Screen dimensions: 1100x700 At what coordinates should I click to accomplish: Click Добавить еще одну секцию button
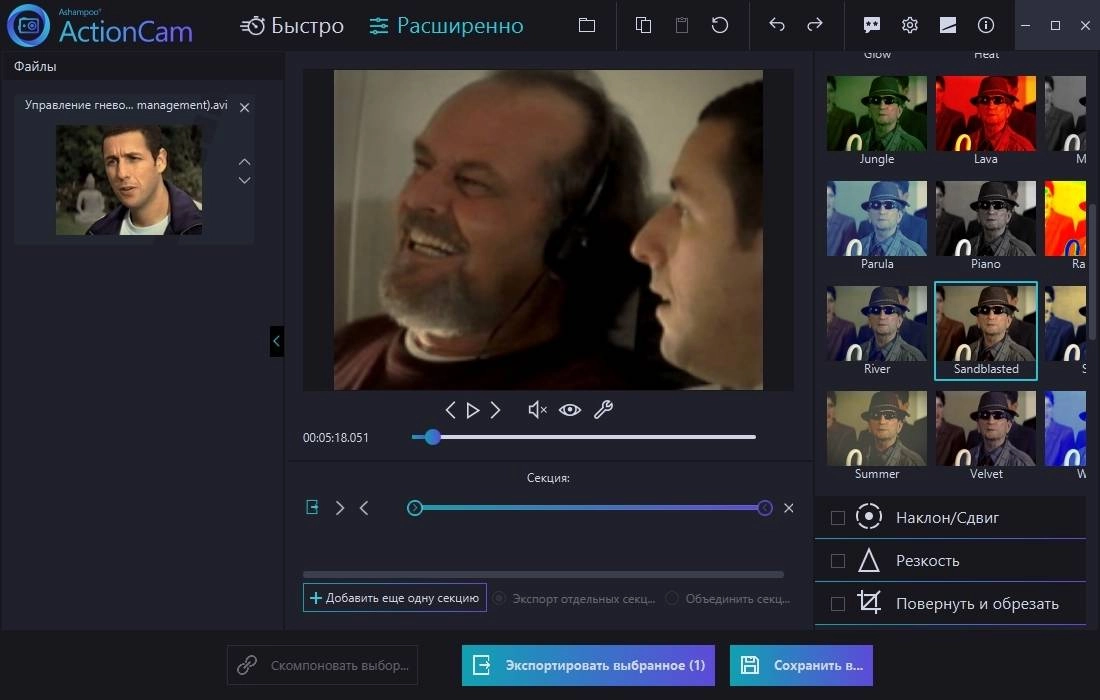tap(394, 598)
